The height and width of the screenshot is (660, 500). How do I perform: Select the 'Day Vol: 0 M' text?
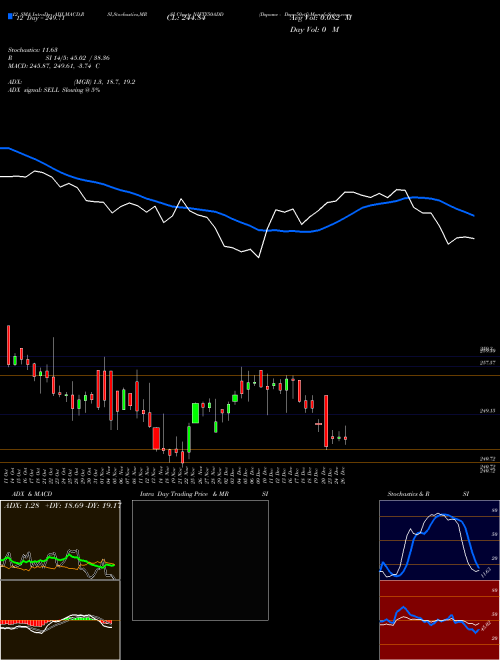pos(314,30)
